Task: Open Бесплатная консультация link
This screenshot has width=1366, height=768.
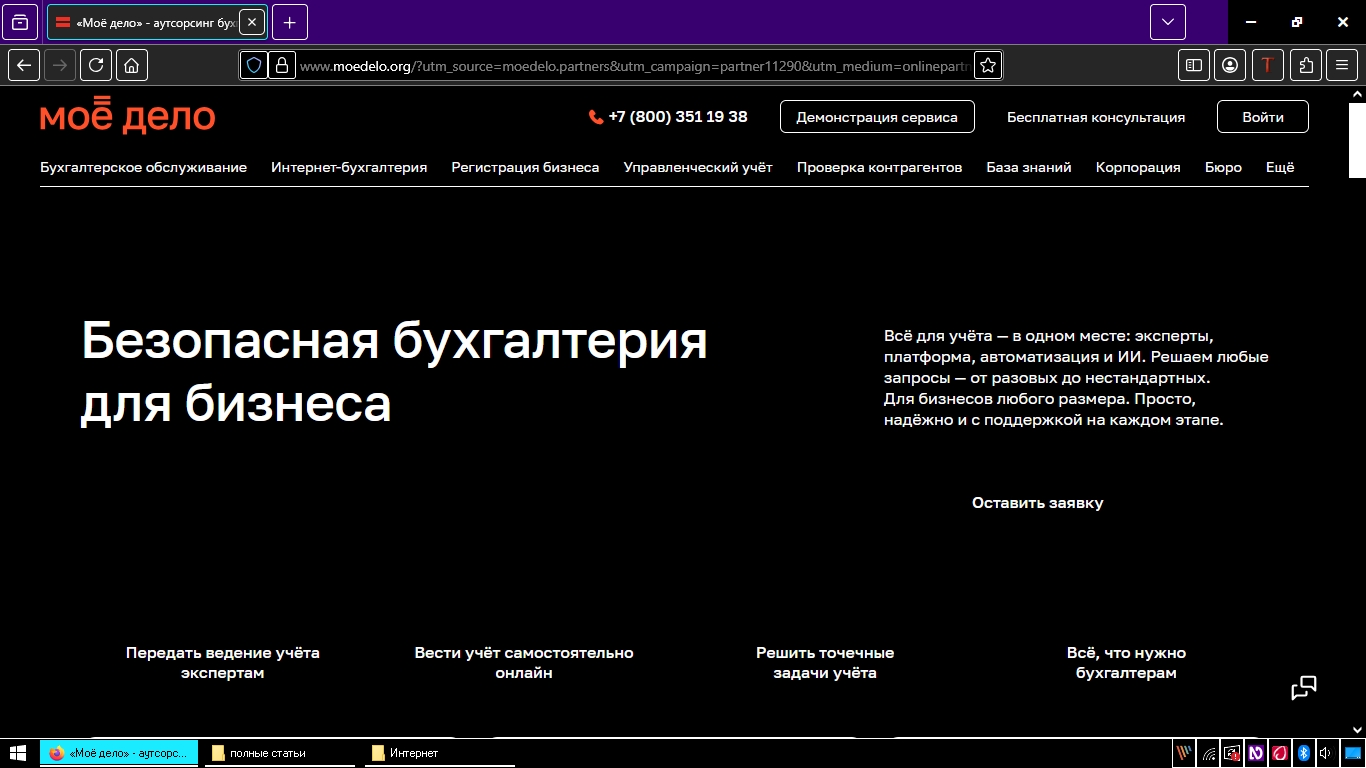Action: (1096, 117)
